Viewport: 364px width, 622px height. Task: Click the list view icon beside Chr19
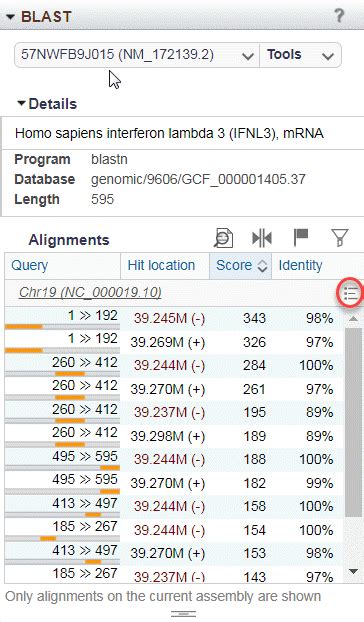[351, 294]
